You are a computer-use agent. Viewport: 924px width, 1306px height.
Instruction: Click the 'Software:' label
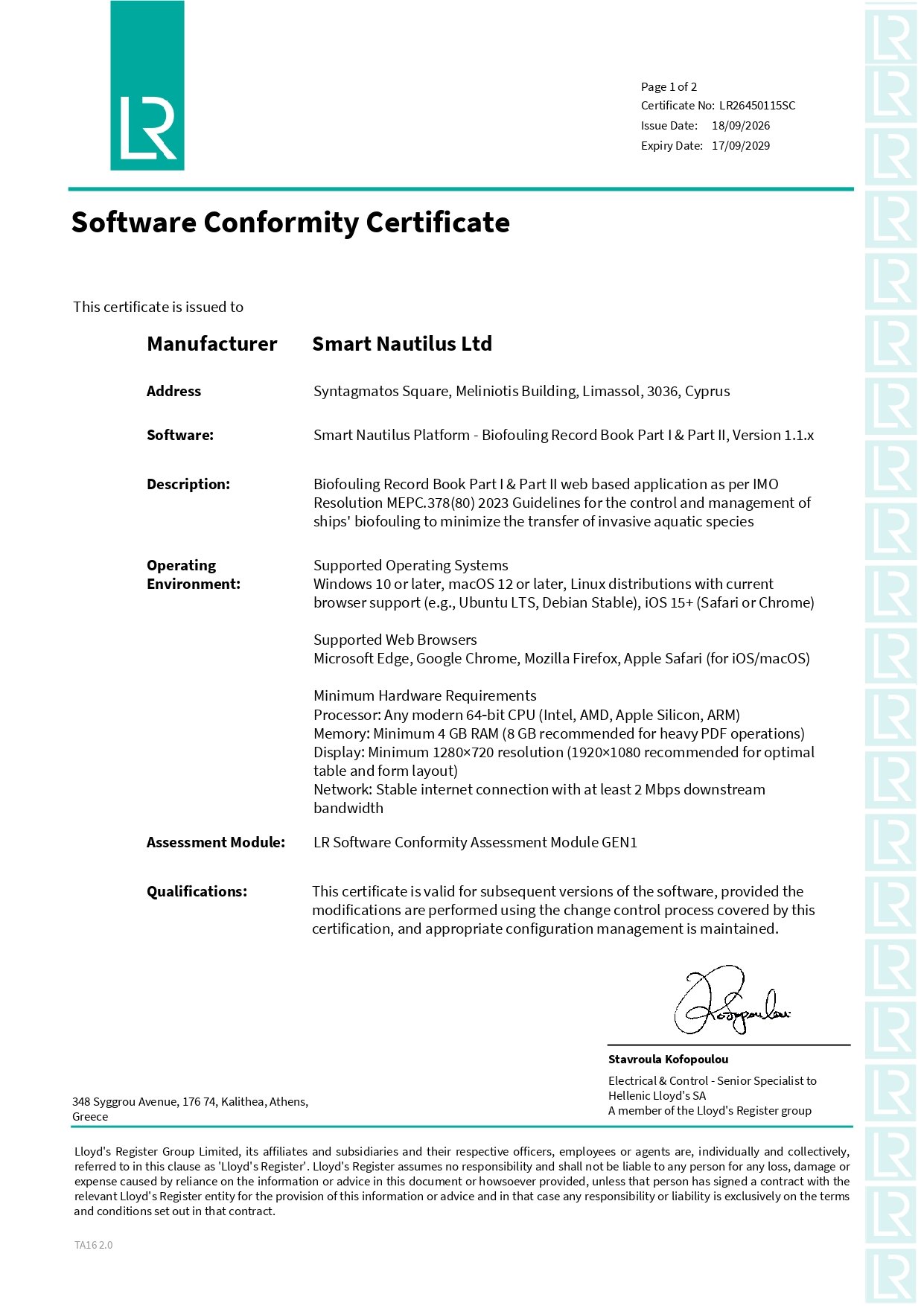pos(180,435)
